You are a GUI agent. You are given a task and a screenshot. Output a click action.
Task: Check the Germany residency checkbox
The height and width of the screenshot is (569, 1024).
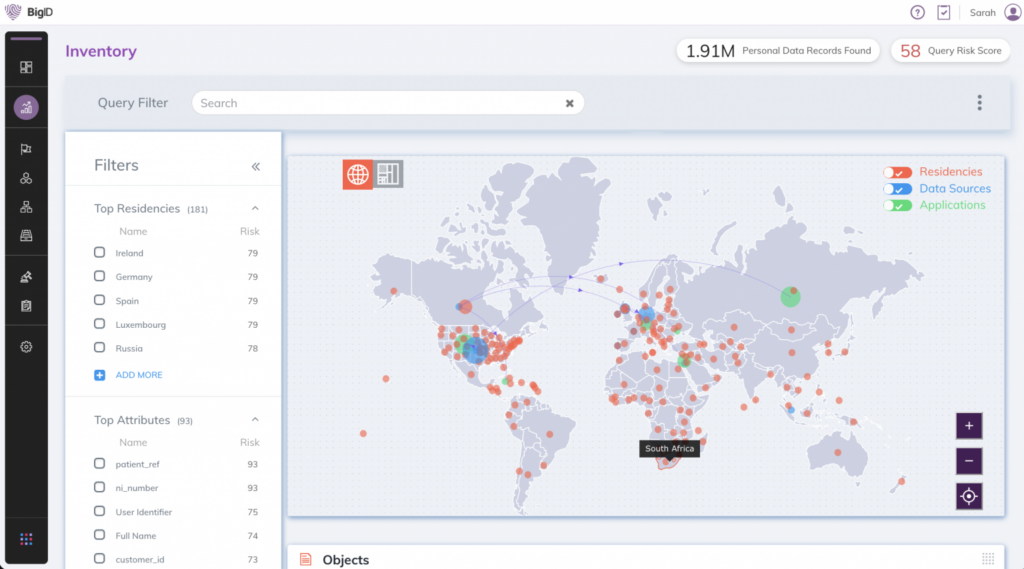tap(99, 276)
